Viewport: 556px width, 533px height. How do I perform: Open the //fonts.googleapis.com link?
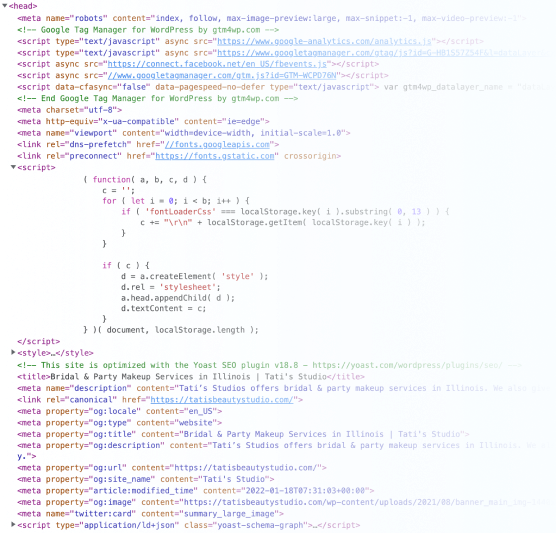pyautogui.click(x=217, y=145)
